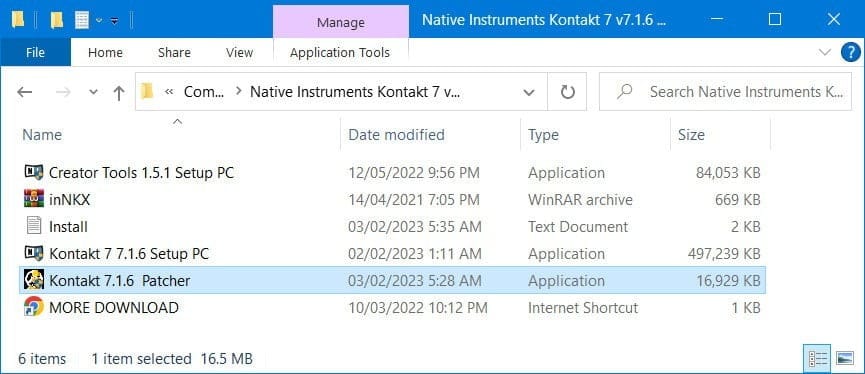The height and width of the screenshot is (374, 865).
Task: Click the MORE DOWNLOAD internet shortcut icon
Action: click(34, 307)
